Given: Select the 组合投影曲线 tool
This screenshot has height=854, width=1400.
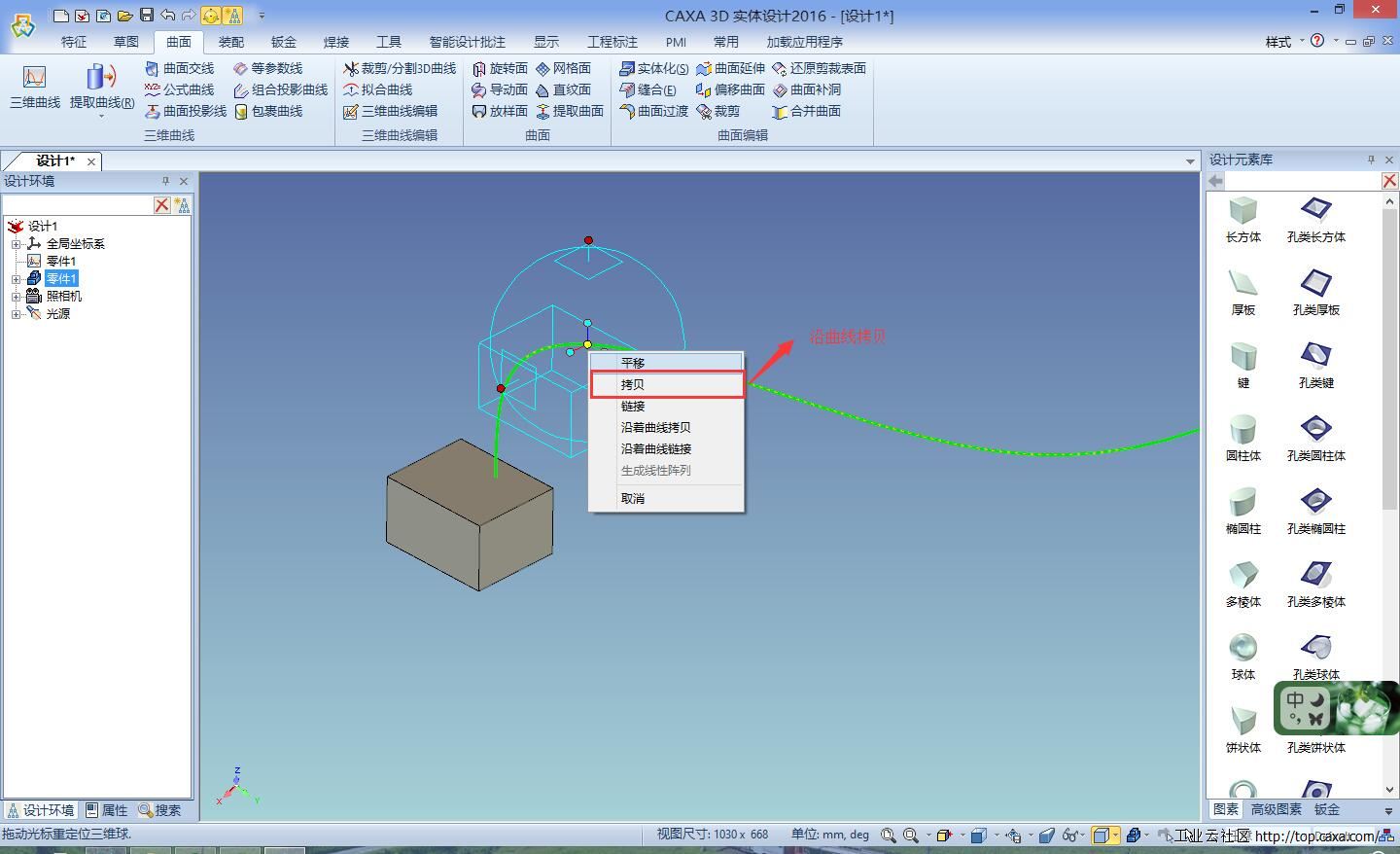Looking at the screenshot, I should point(280,89).
